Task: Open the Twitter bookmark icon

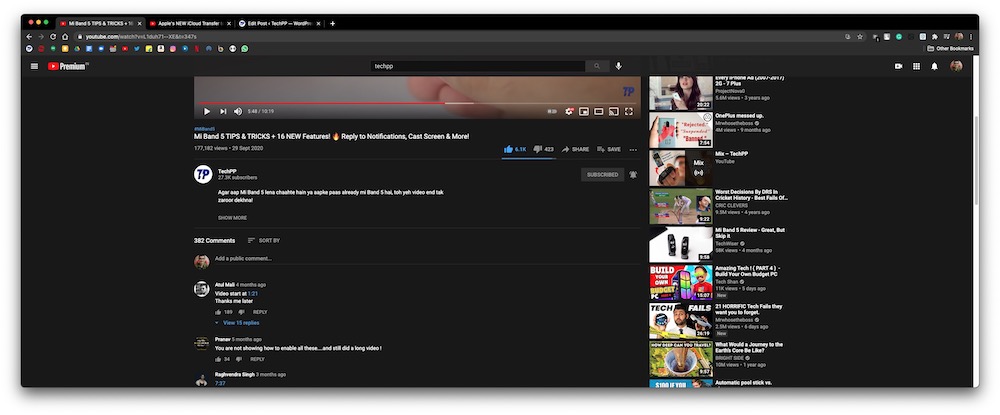Action: [137, 48]
